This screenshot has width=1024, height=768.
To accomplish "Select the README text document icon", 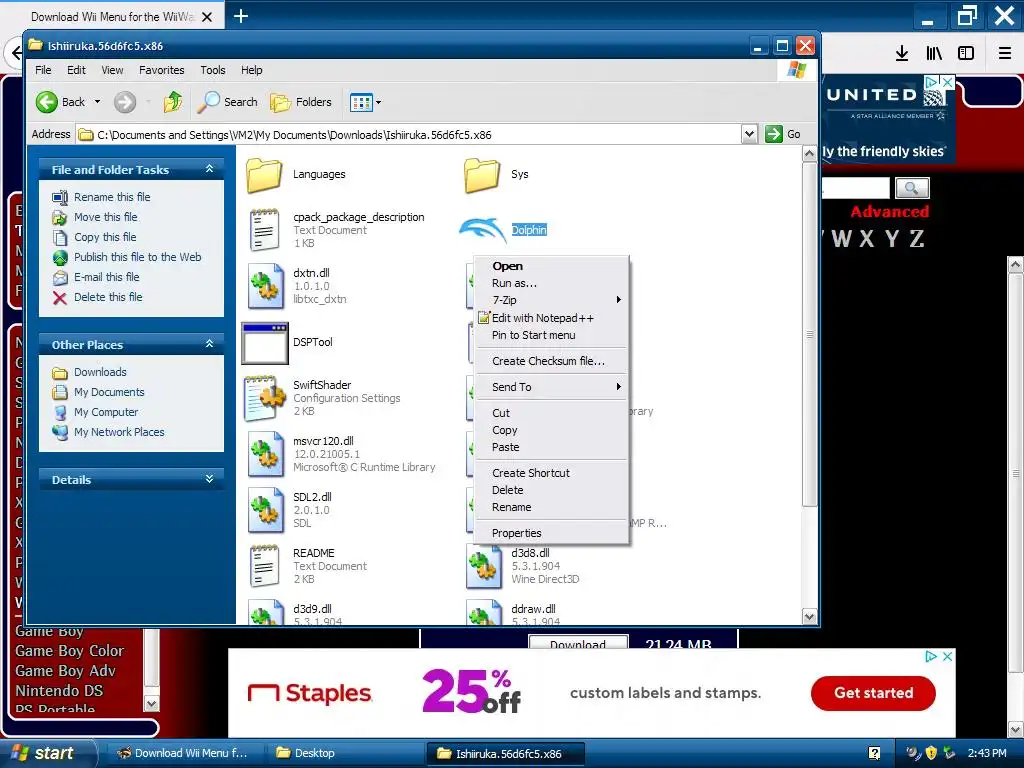I will pyautogui.click(x=264, y=566).
